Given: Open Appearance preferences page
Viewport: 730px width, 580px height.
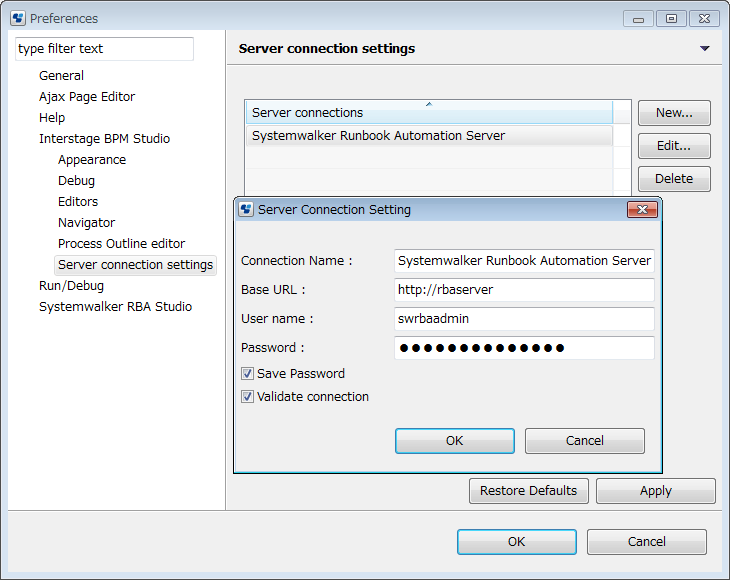Looking at the screenshot, I should point(92,160).
